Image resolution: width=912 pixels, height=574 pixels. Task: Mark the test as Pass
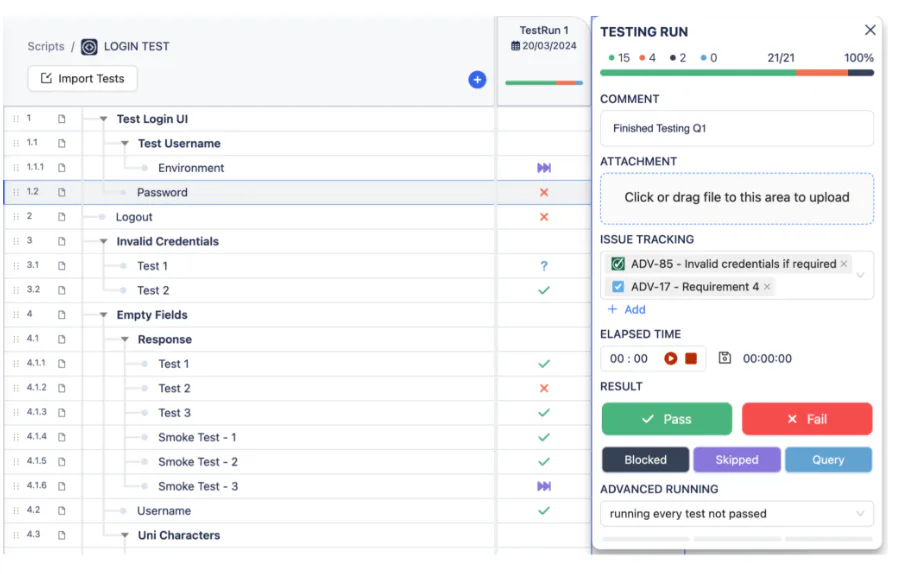667,419
